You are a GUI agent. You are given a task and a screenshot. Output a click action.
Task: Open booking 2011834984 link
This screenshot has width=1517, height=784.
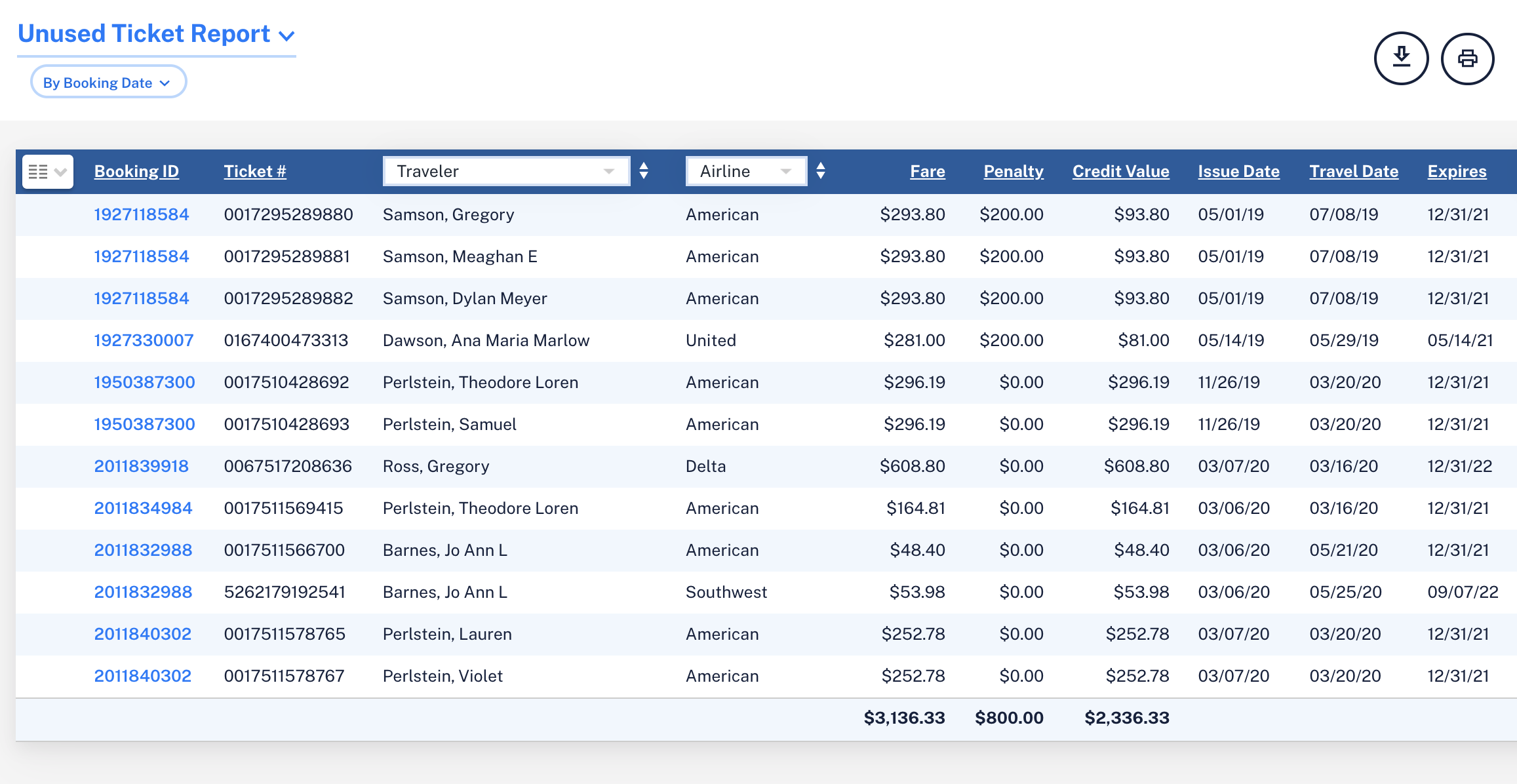point(143,508)
